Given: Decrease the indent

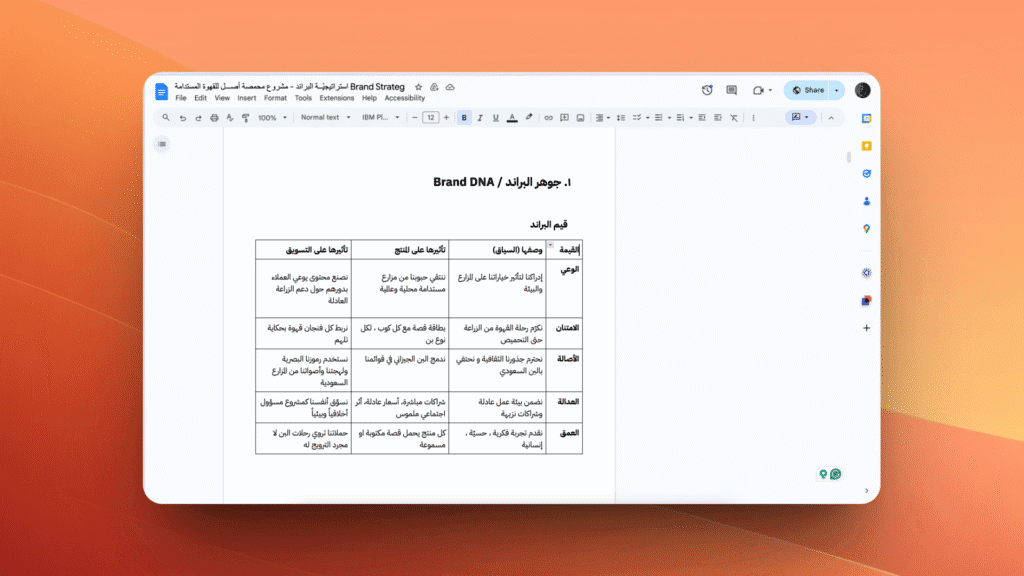Looking at the screenshot, I should (702, 118).
